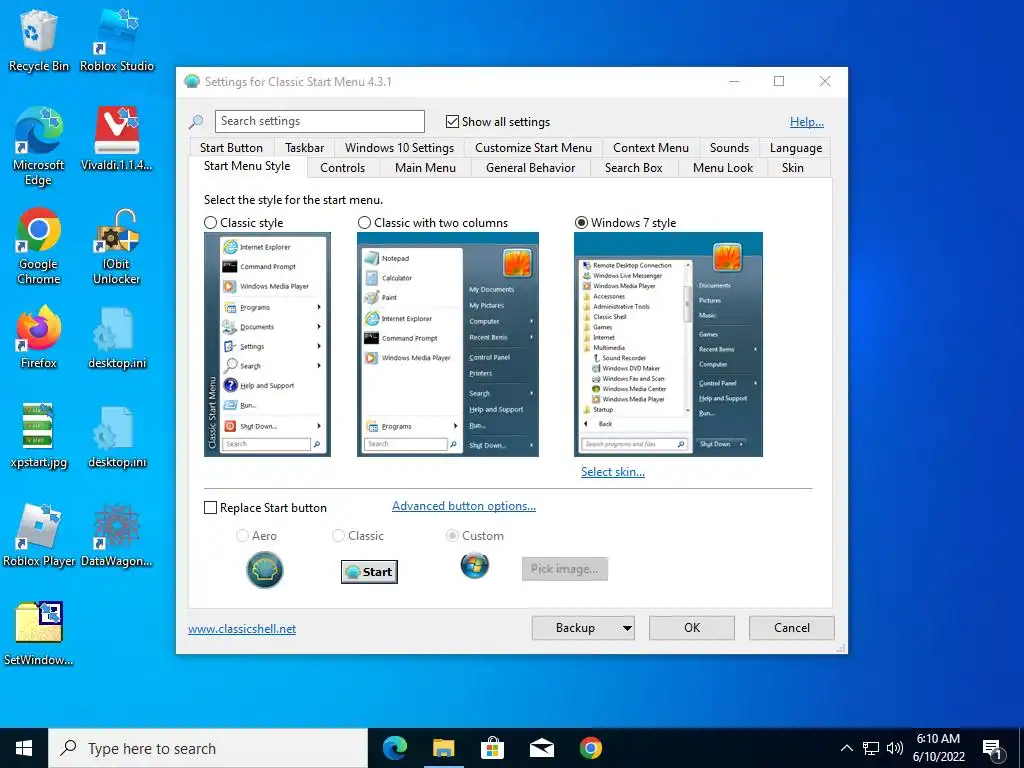Image resolution: width=1024 pixels, height=768 pixels.
Task: Click the Classic style preview thumbnail
Action: point(267,344)
